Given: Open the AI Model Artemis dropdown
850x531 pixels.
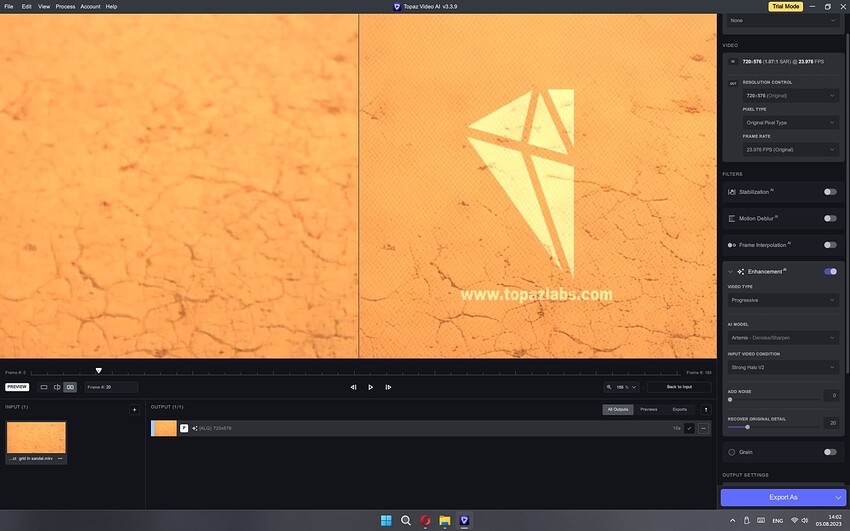Looking at the screenshot, I should (x=783, y=338).
